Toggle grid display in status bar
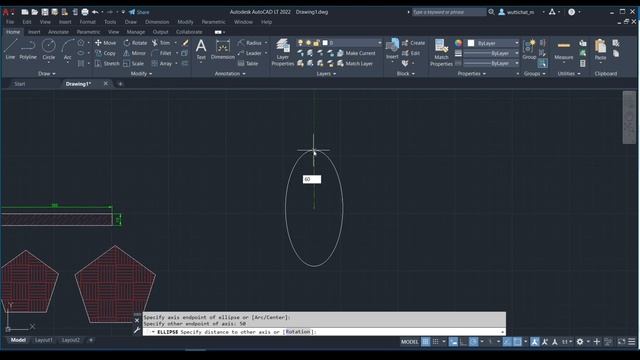The height and width of the screenshot is (360, 640). (425, 342)
